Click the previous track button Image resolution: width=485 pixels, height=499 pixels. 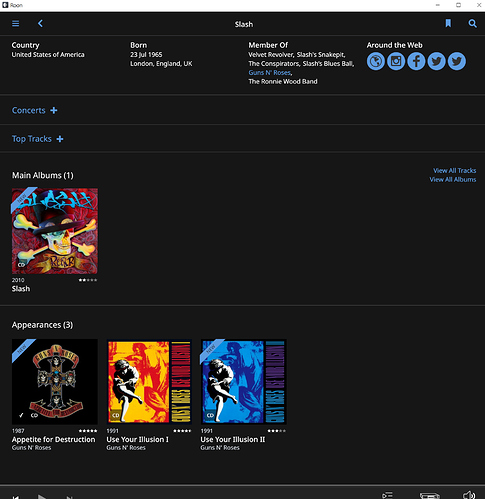coord(16,497)
